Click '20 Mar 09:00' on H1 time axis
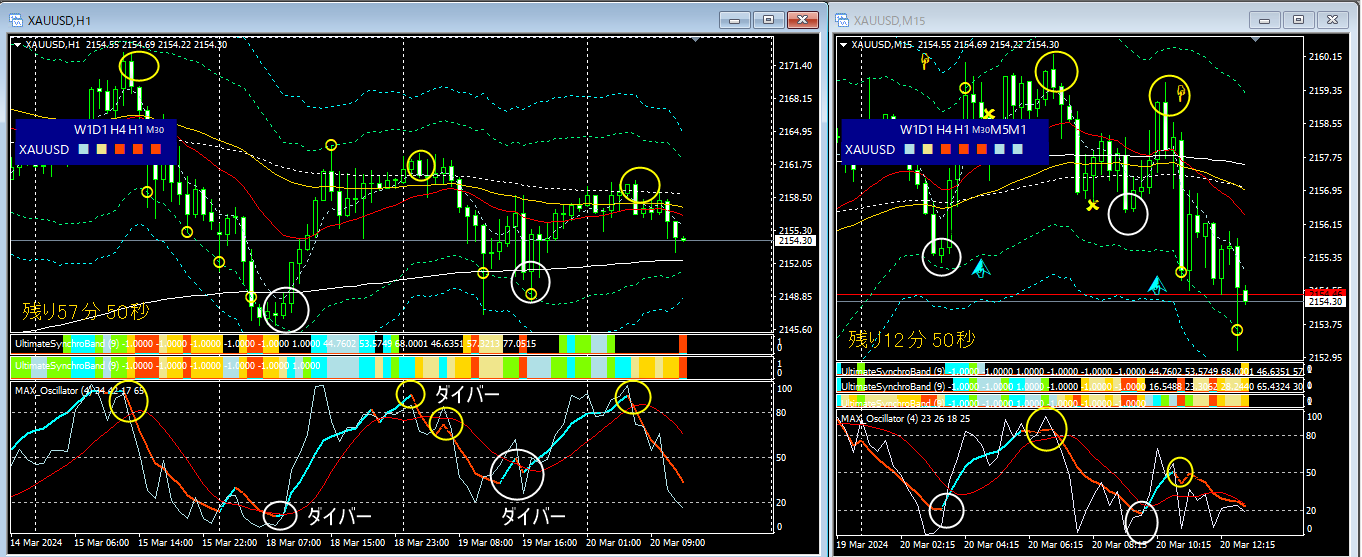Viewport: 1362px width, 557px height. [x=678, y=543]
